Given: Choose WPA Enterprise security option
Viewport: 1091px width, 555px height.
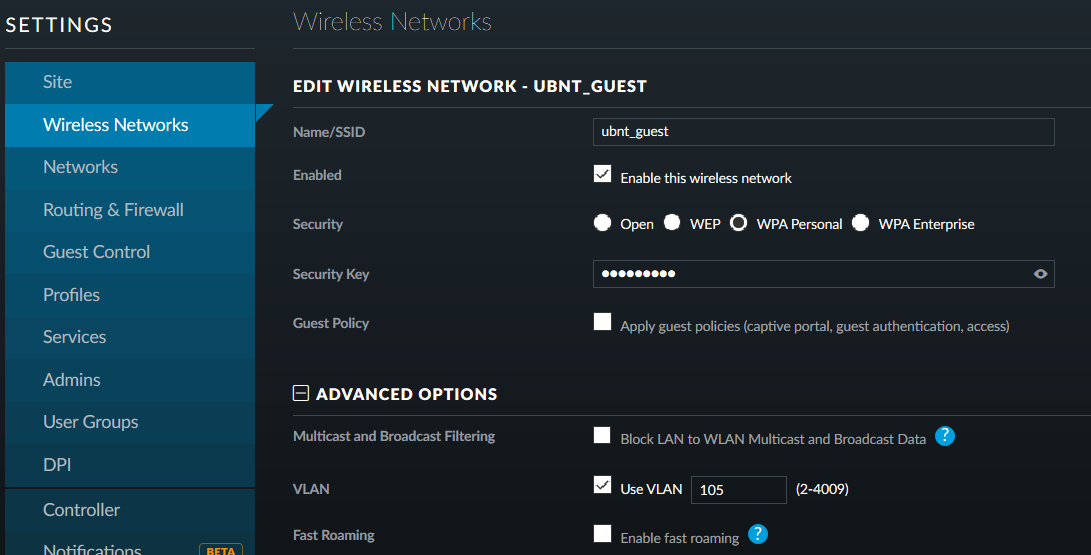Looking at the screenshot, I should point(861,223).
